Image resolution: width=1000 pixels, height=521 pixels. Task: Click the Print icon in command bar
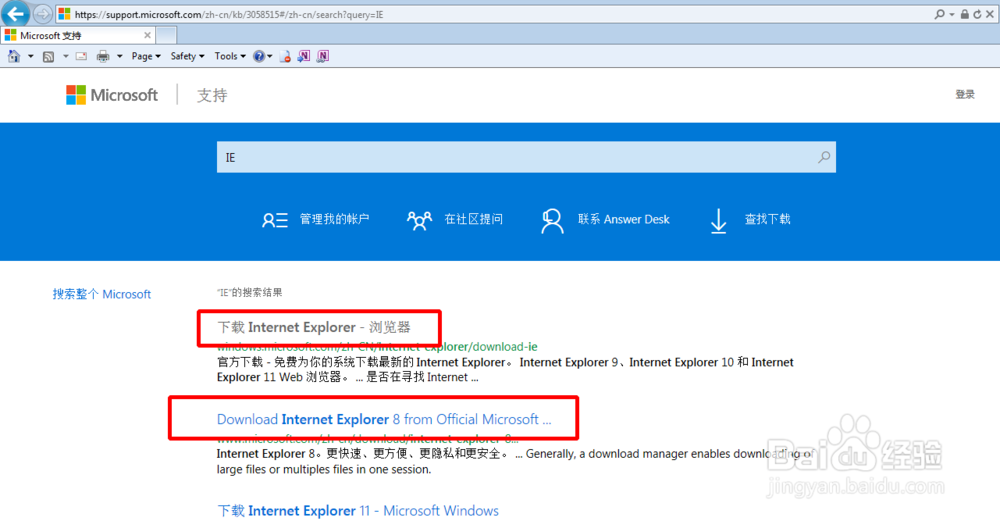point(103,57)
